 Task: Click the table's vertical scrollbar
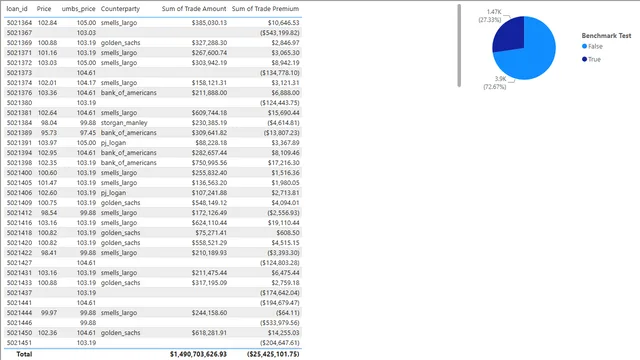click(459, 45)
